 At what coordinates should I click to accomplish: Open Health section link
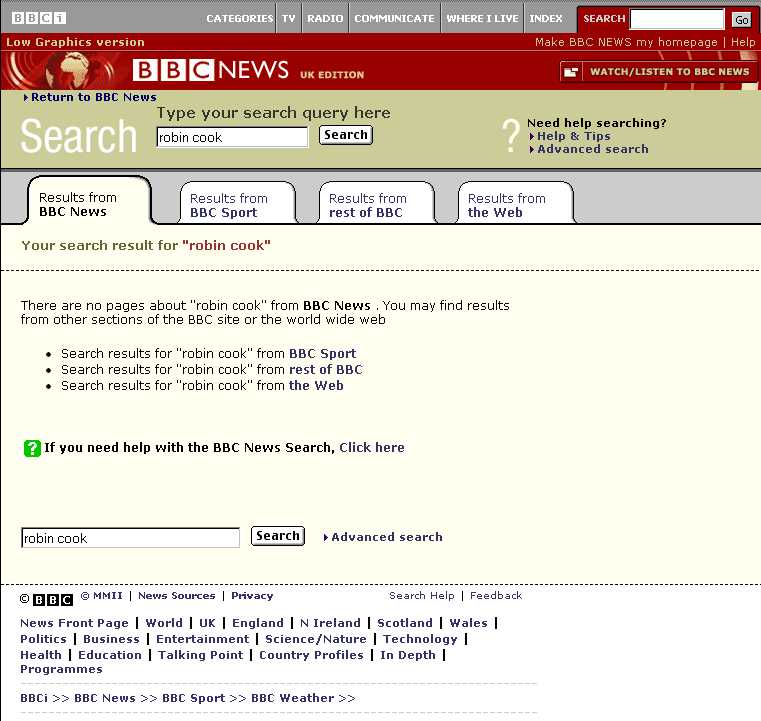click(41, 655)
